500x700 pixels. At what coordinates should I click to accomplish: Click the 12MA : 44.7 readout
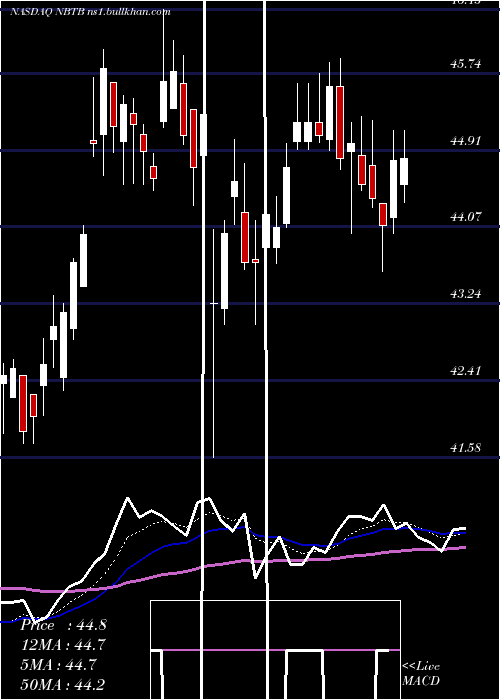click(x=63, y=645)
